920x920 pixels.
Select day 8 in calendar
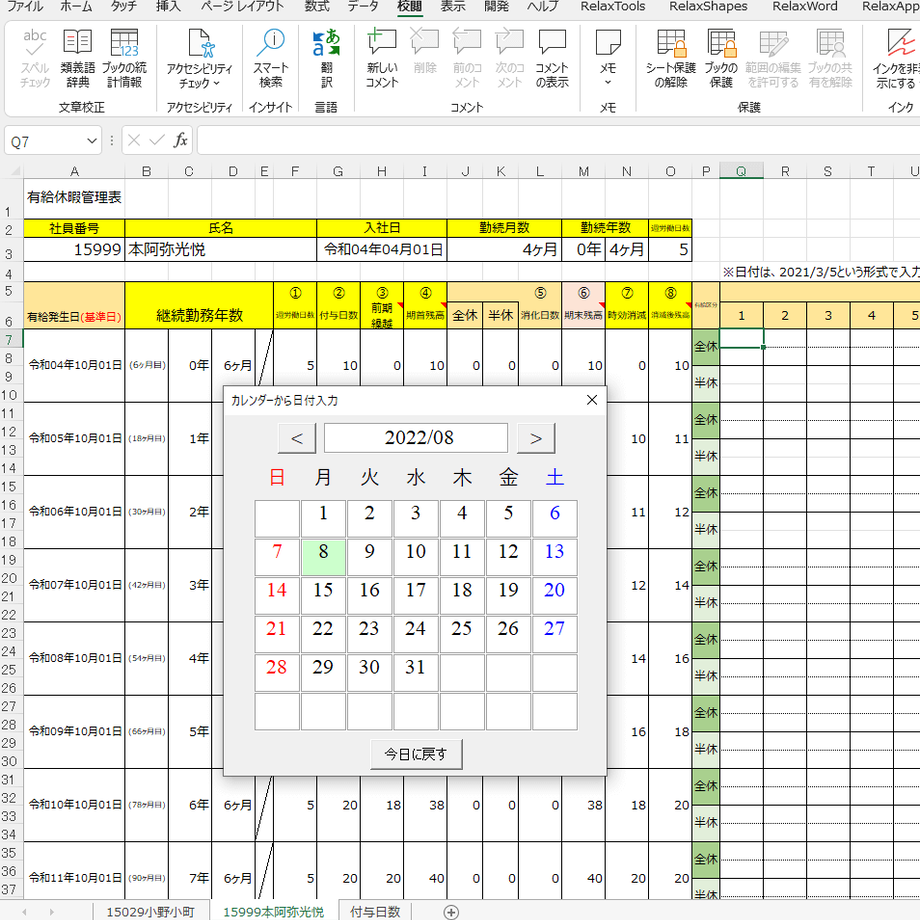(x=323, y=556)
